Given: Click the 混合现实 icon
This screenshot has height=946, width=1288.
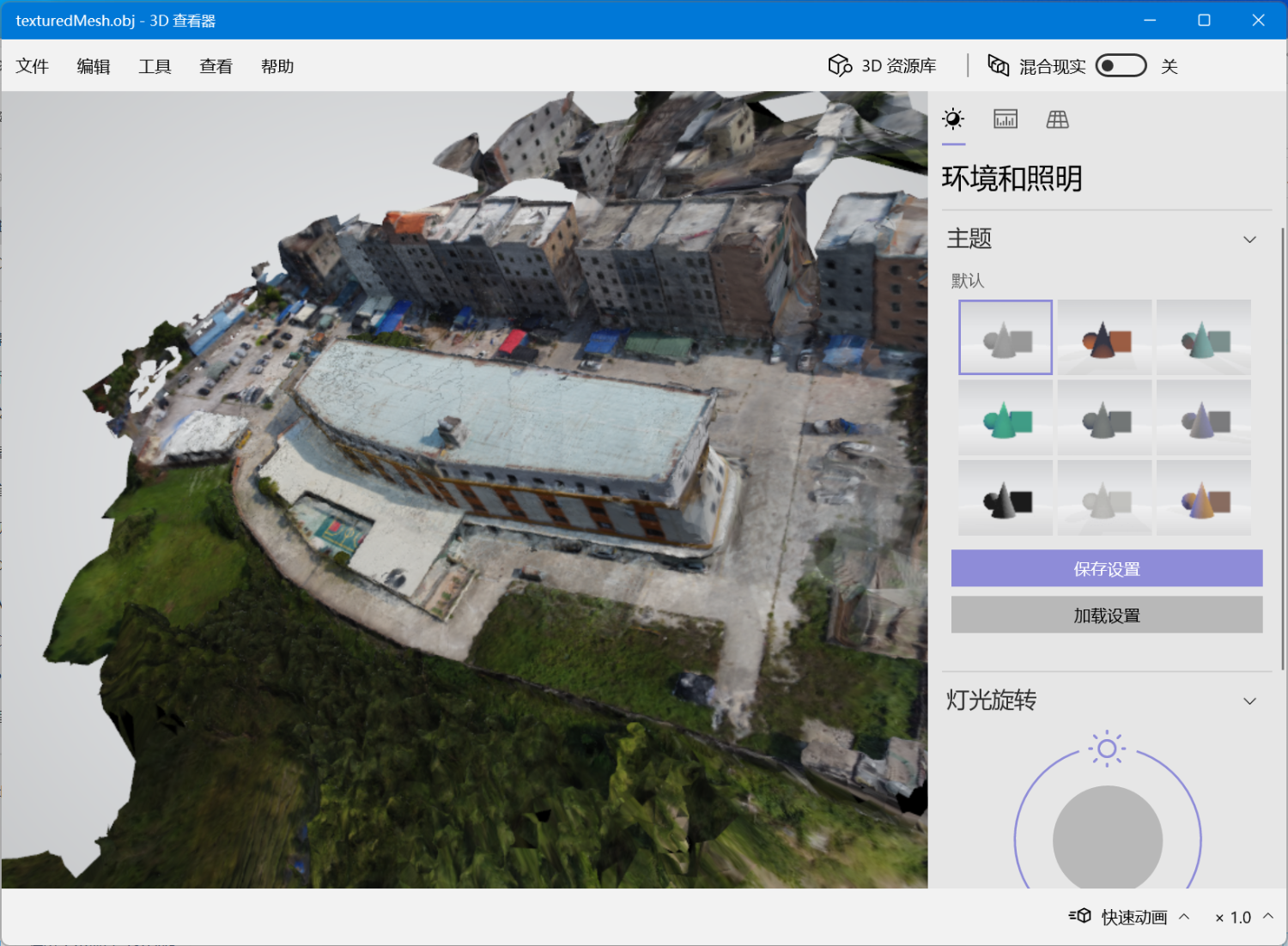Looking at the screenshot, I should [999, 65].
